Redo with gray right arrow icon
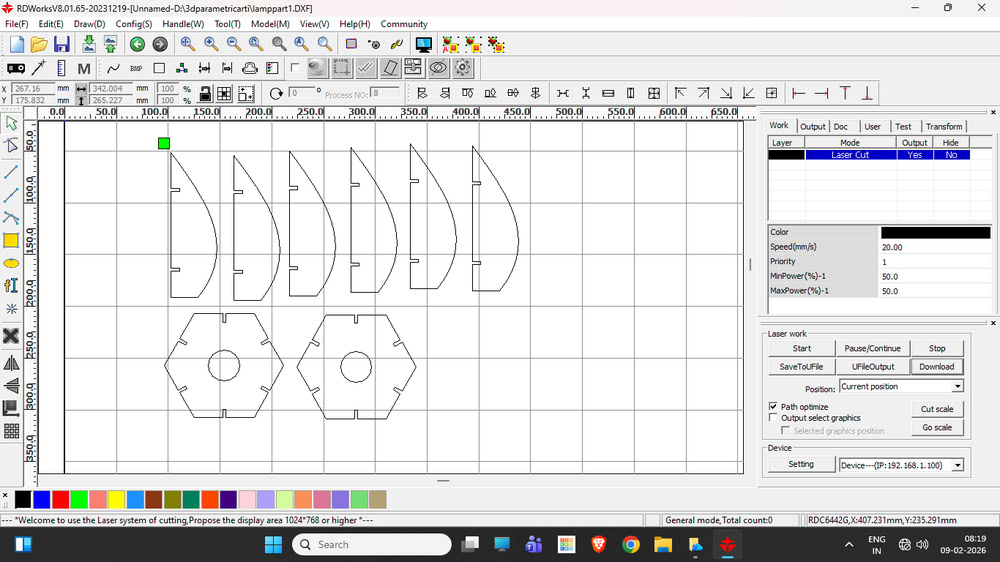 click(x=160, y=44)
